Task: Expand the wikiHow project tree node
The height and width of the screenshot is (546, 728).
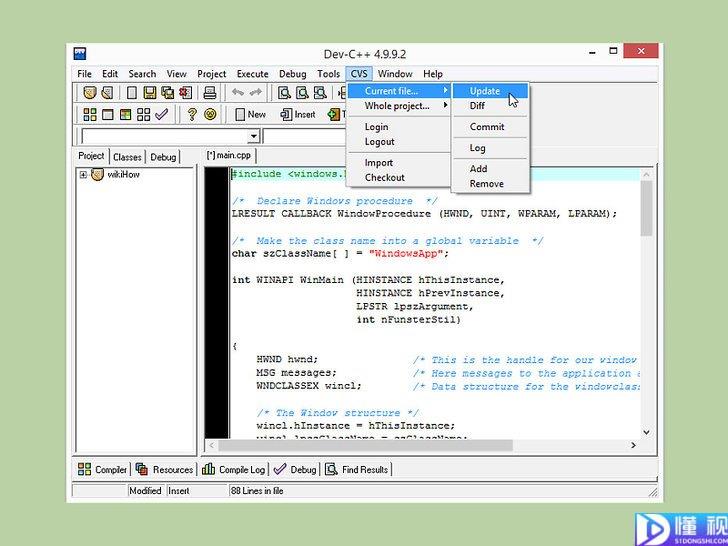Action: tap(84, 175)
